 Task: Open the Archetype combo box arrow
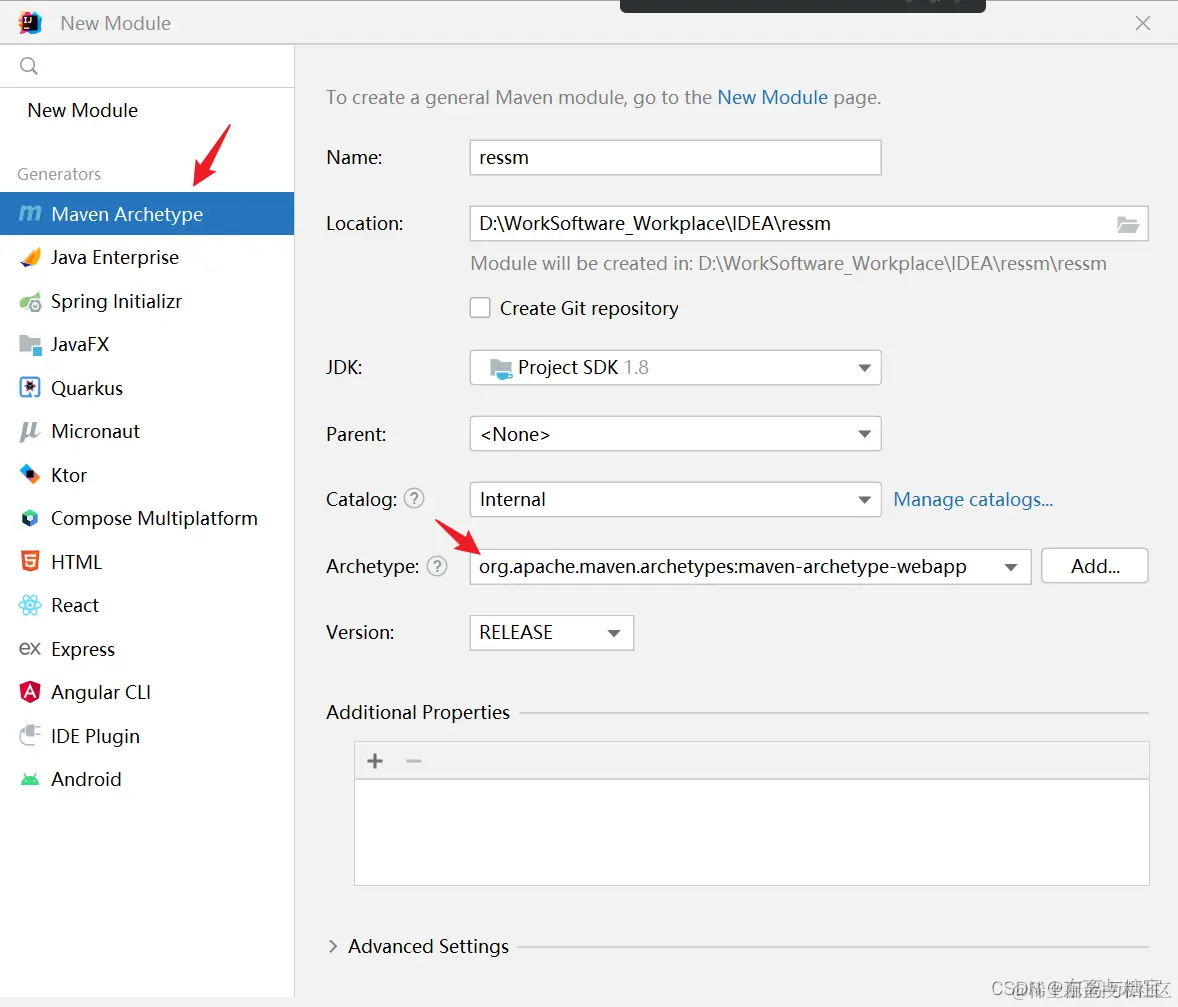(x=1010, y=567)
